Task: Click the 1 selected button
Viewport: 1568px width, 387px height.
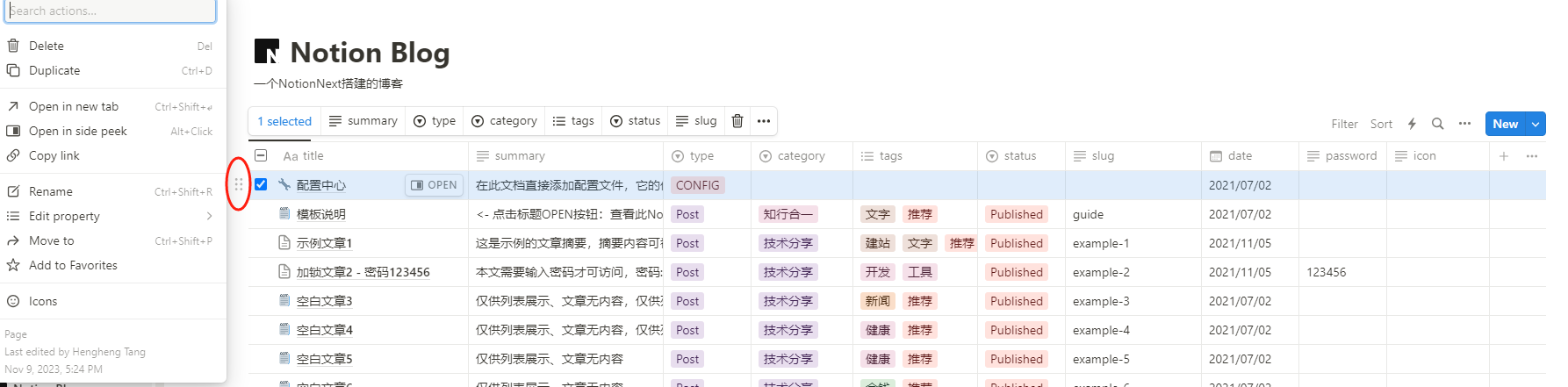Action: click(x=284, y=121)
